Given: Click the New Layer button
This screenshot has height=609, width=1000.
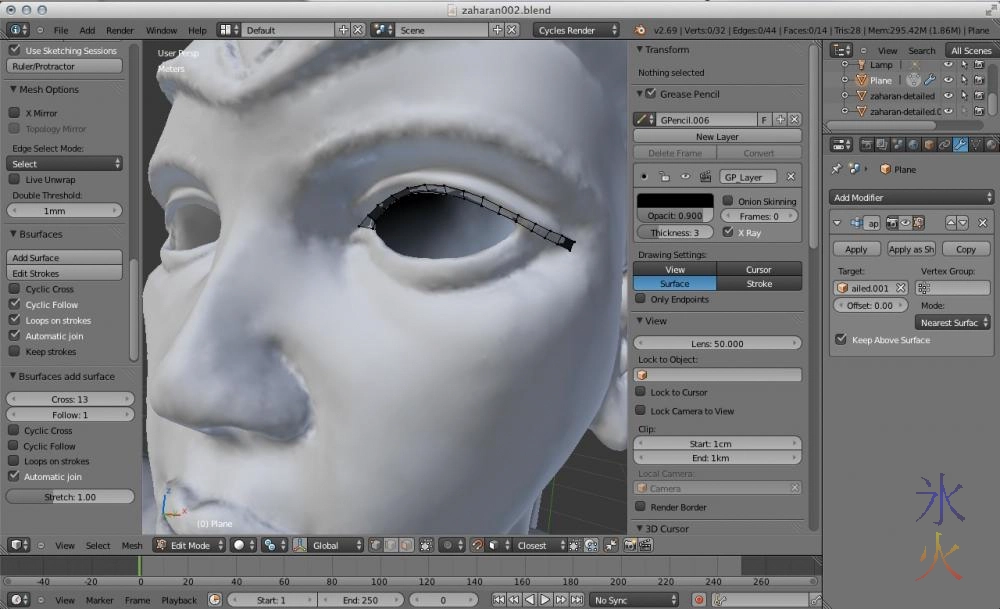Looking at the screenshot, I should pos(717,136).
